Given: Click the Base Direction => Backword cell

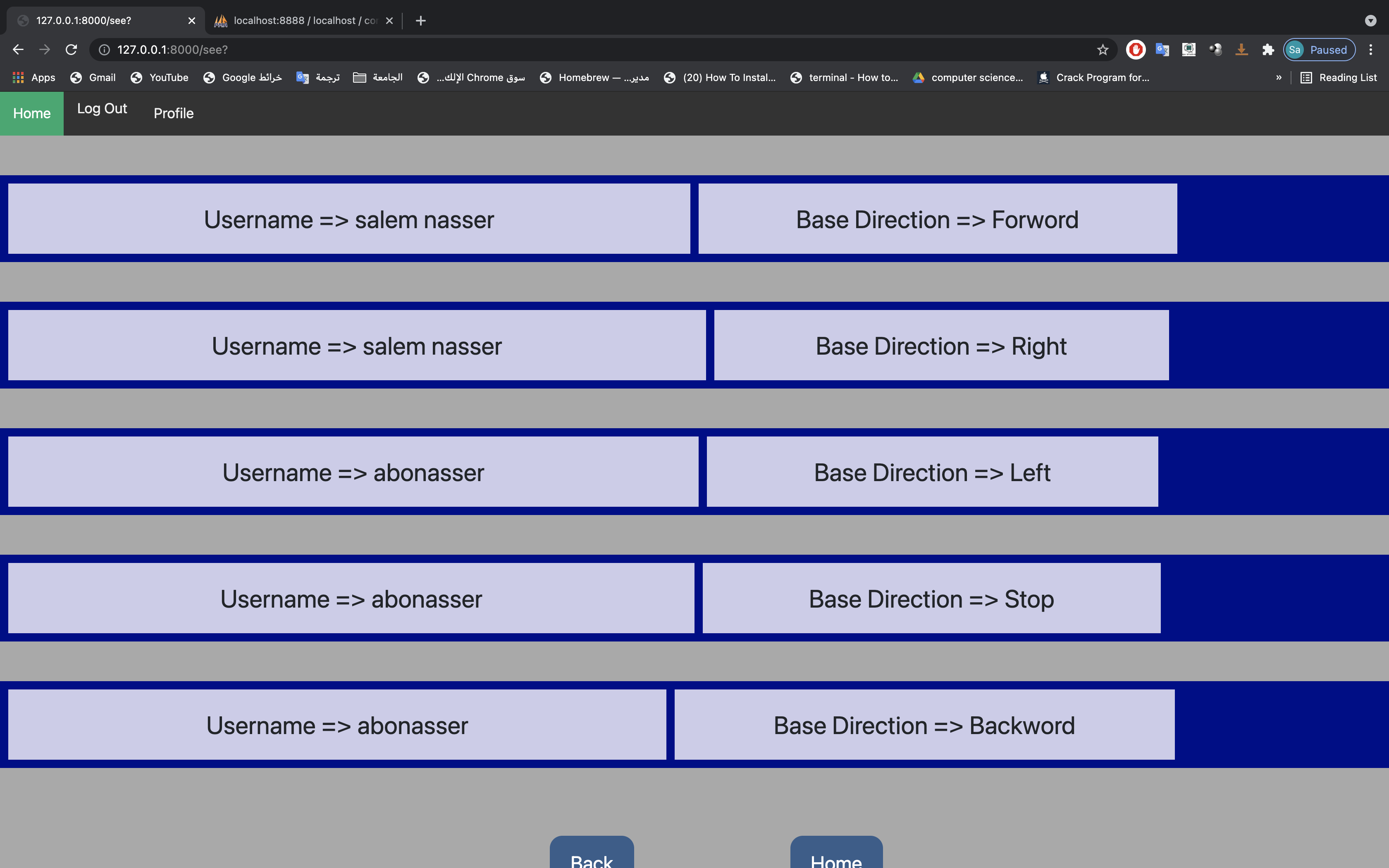Looking at the screenshot, I should 924,725.
